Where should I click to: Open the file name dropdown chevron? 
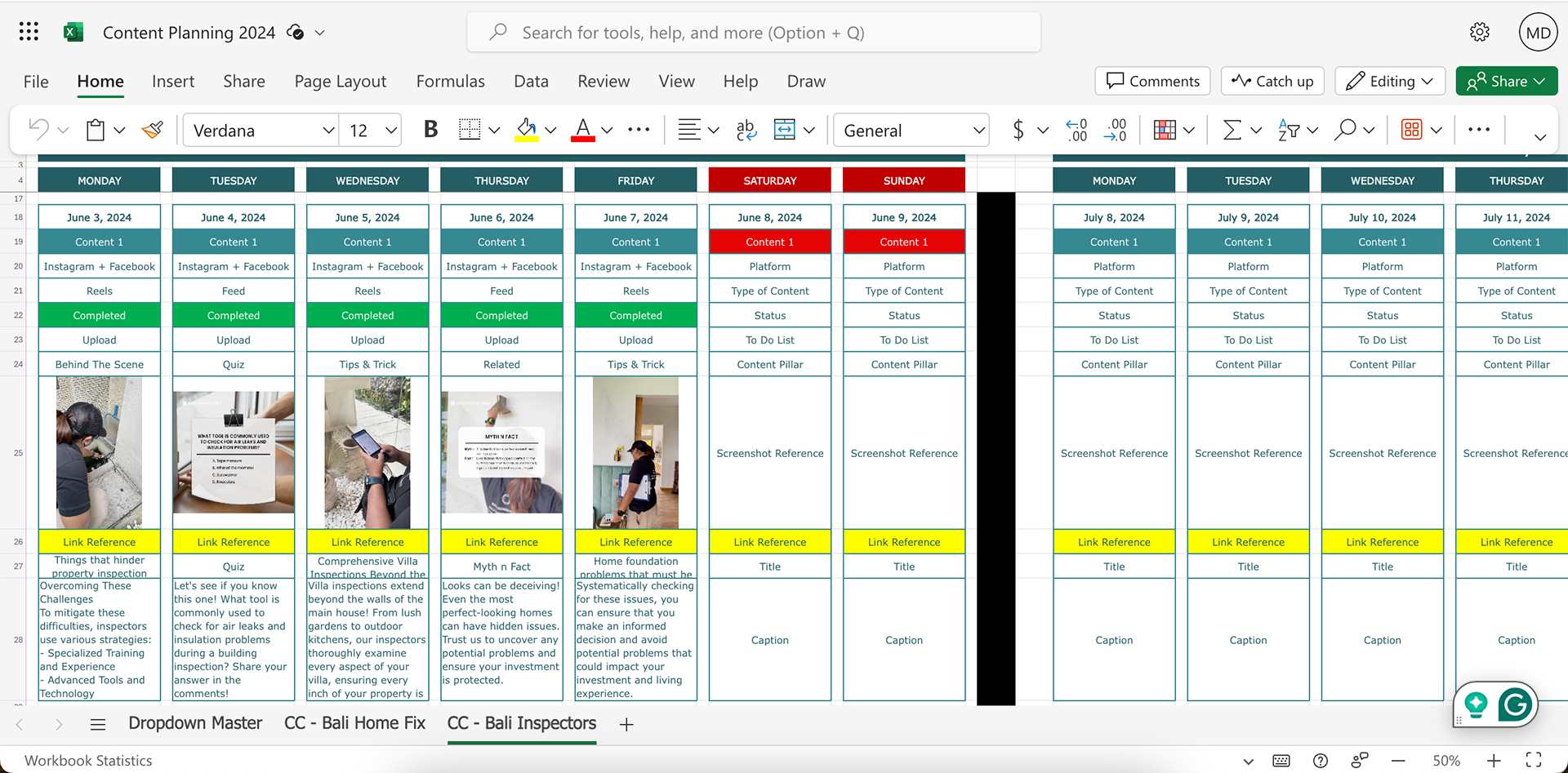(320, 33)
